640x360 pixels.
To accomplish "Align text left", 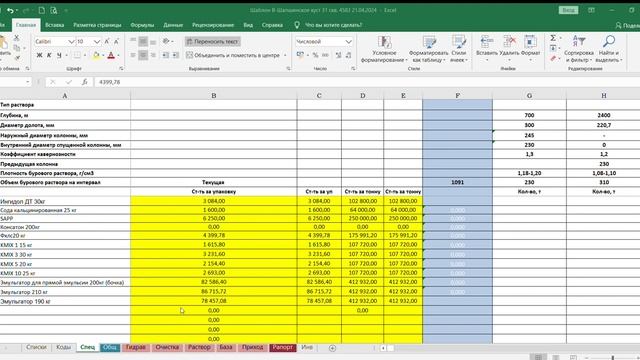I will coord(133,55).
